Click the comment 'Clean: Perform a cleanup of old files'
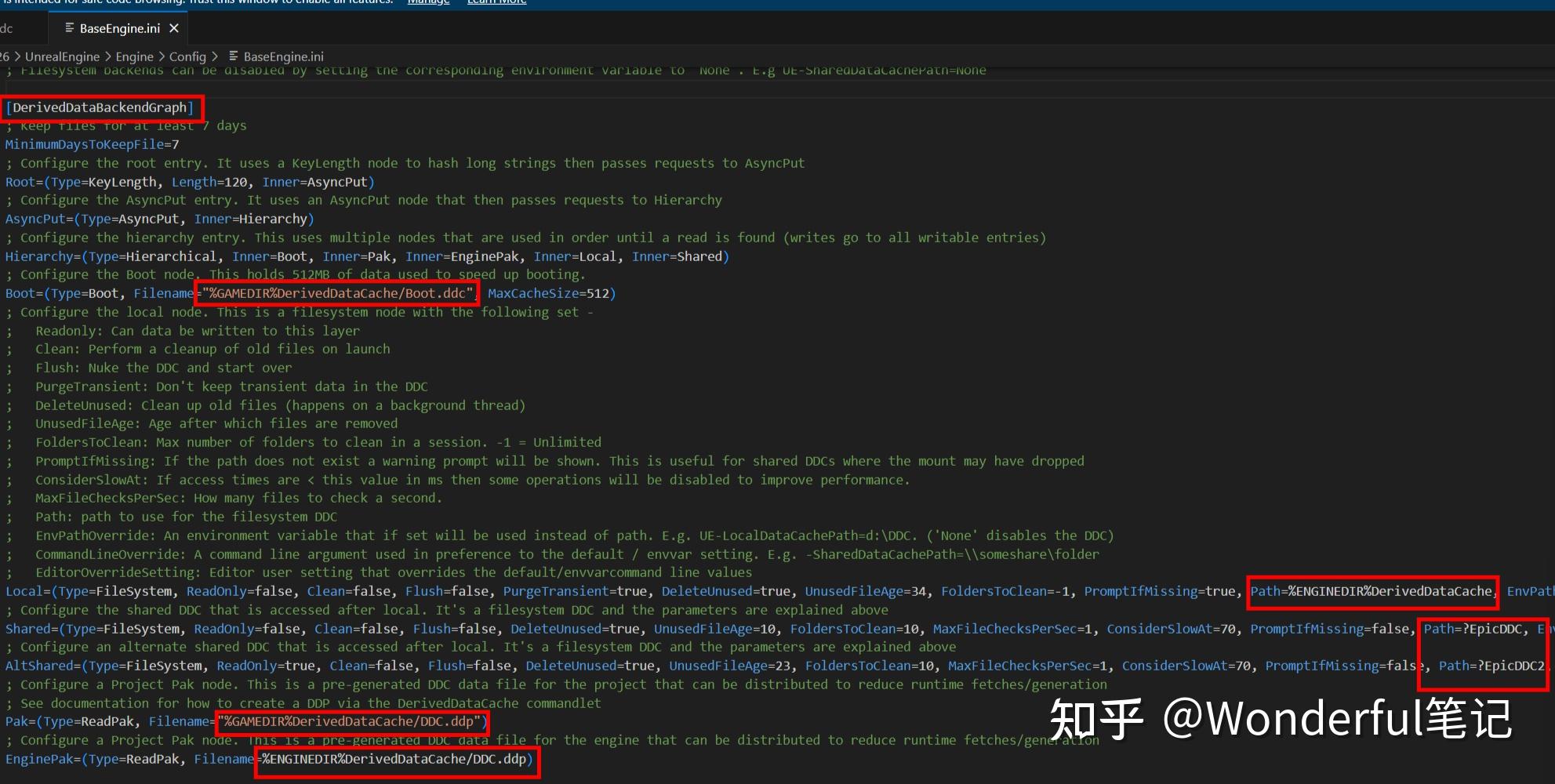 tap(198, 349)
